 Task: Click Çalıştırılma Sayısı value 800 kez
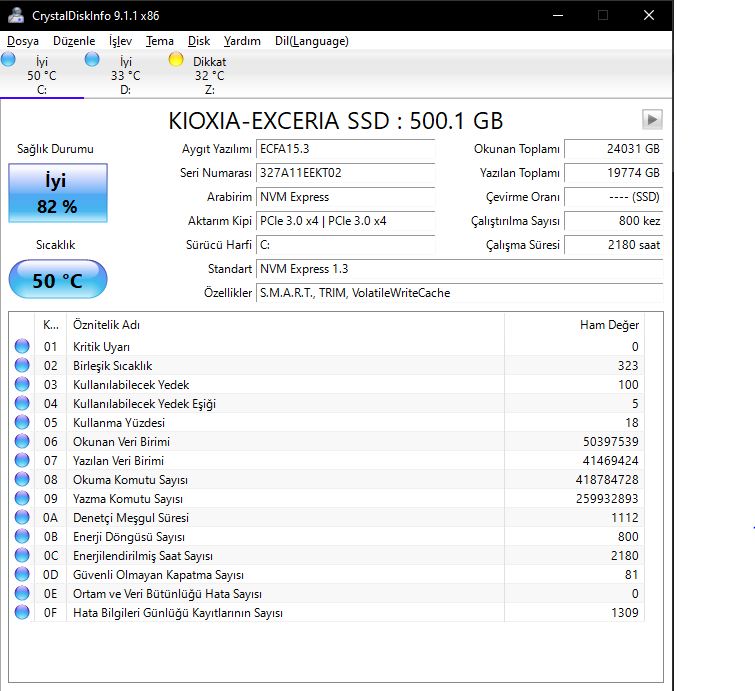pos(613,221)
